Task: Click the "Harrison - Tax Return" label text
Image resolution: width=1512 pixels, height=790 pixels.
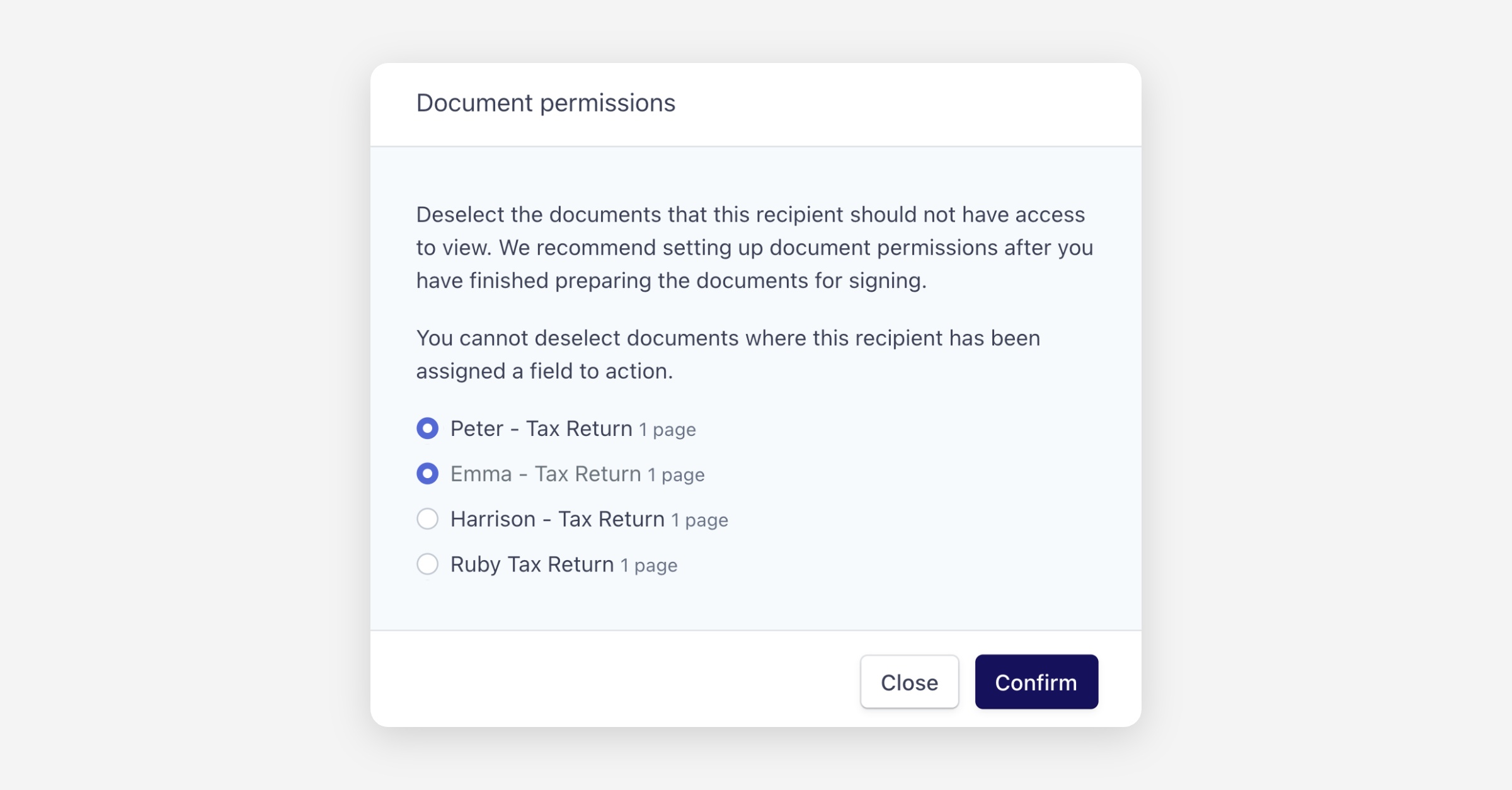Action: [x=557, y=520]
